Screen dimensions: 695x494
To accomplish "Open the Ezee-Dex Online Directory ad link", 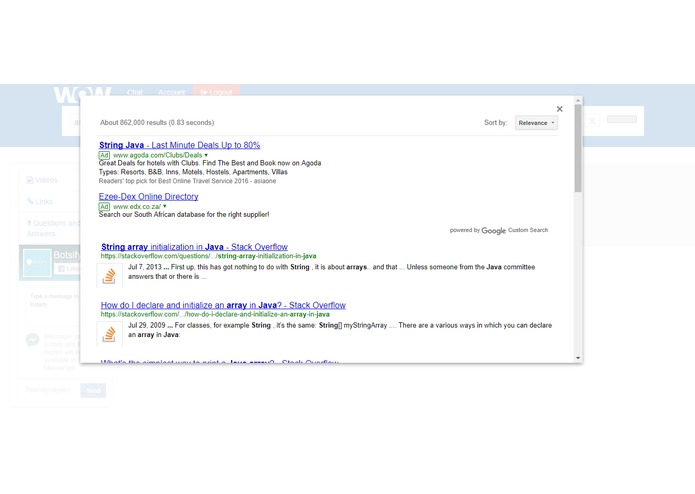I will [148, 196].
